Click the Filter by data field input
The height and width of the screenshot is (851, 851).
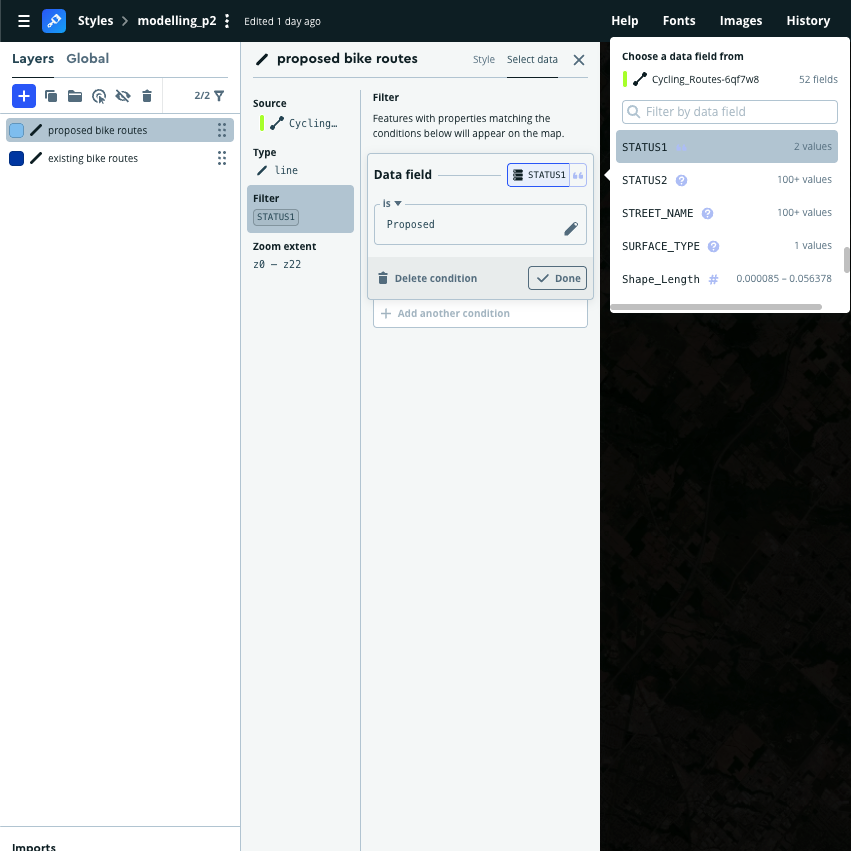point(730,112)
